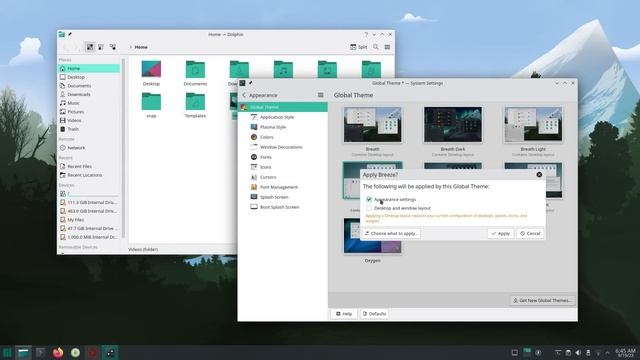
Task: Select the 463.9 GiB Internal Drive device
Action: [89, 211]
